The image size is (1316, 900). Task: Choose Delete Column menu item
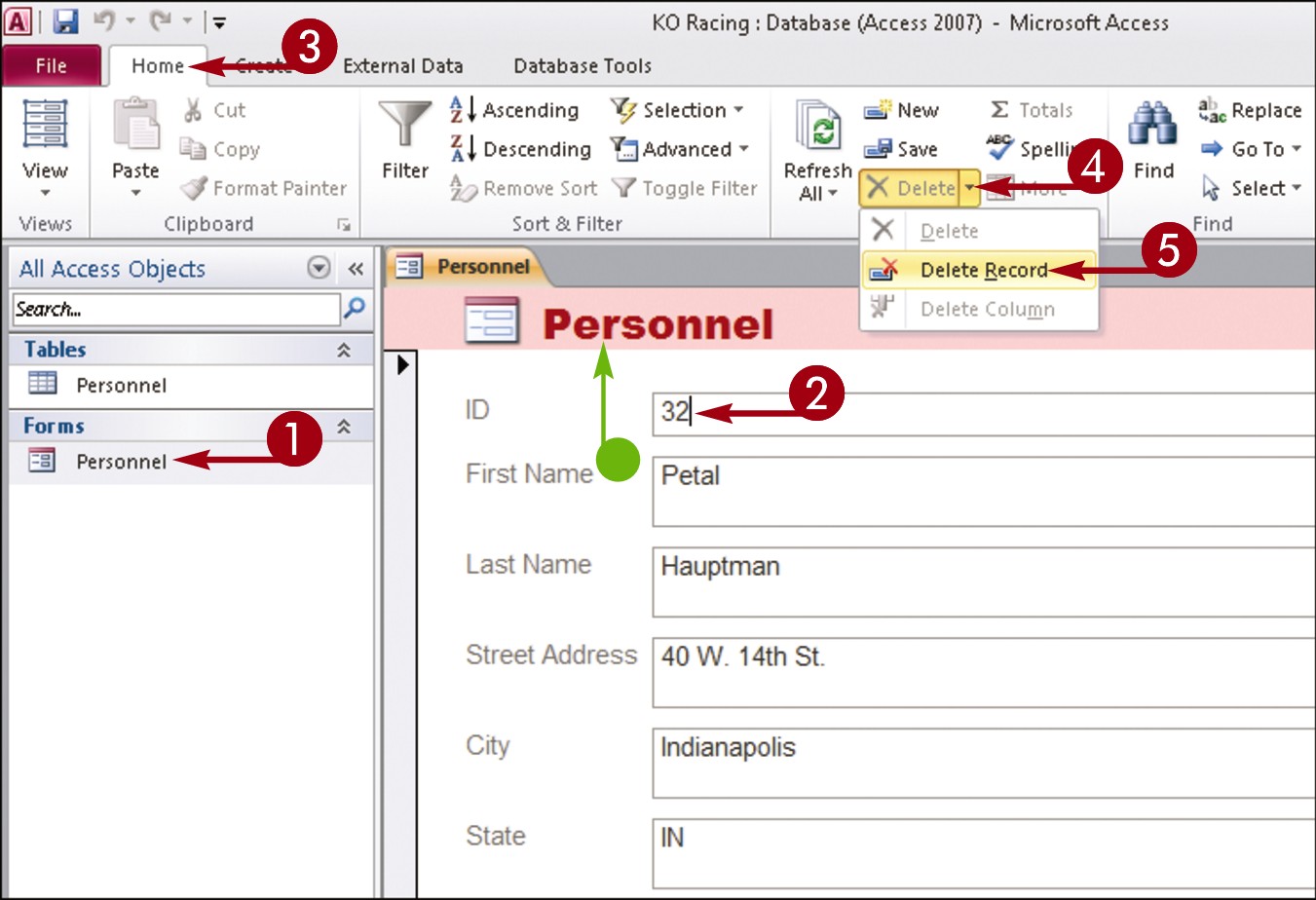[979, 309]
